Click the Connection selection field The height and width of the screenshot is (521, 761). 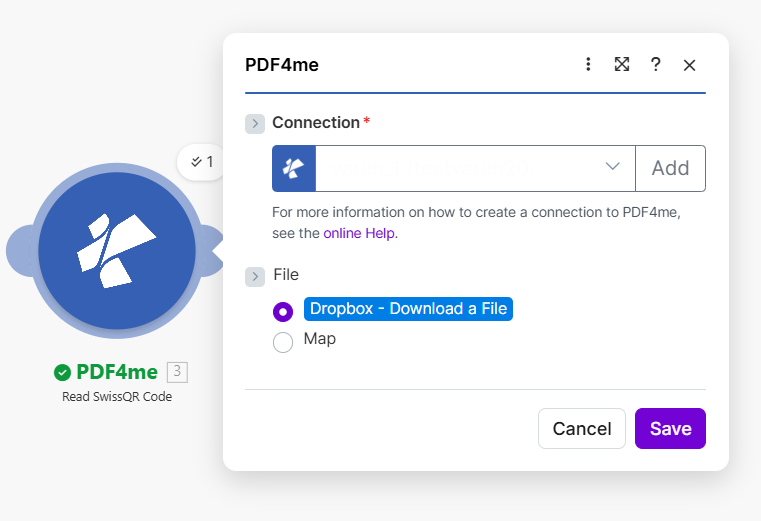click(460, 168)
